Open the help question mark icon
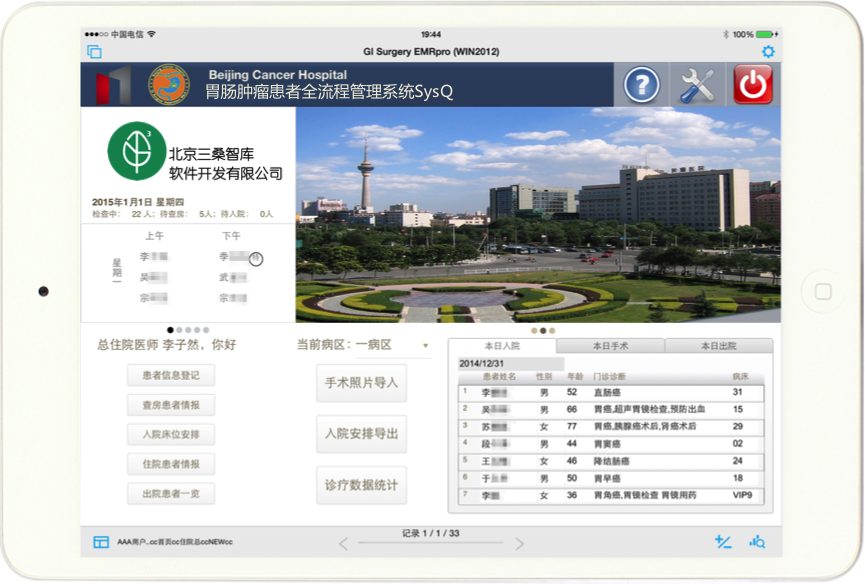 pyautogui.click(x=642, y=86)
